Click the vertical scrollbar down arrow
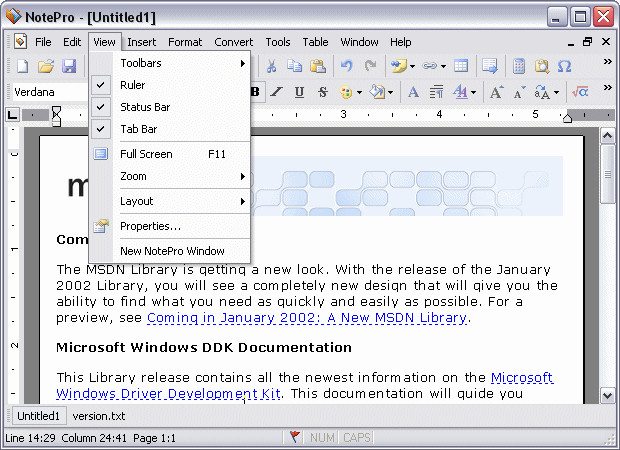Screen dimensions: 620x450 tap(607, 395)
